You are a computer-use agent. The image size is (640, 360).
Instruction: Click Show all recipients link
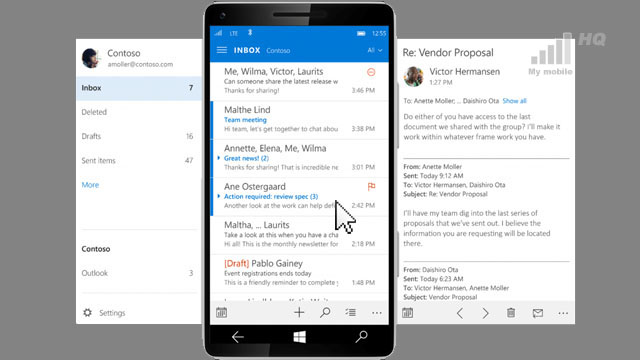514,101
